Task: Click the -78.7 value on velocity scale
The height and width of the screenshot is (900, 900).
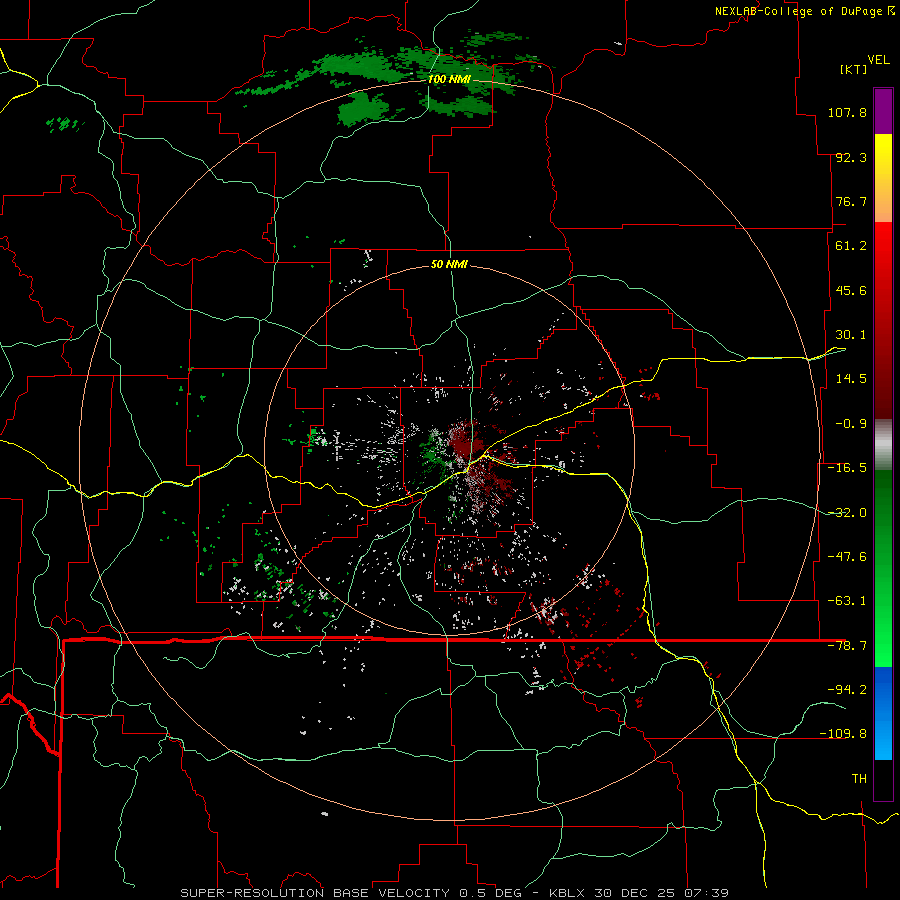Action: 847,646
